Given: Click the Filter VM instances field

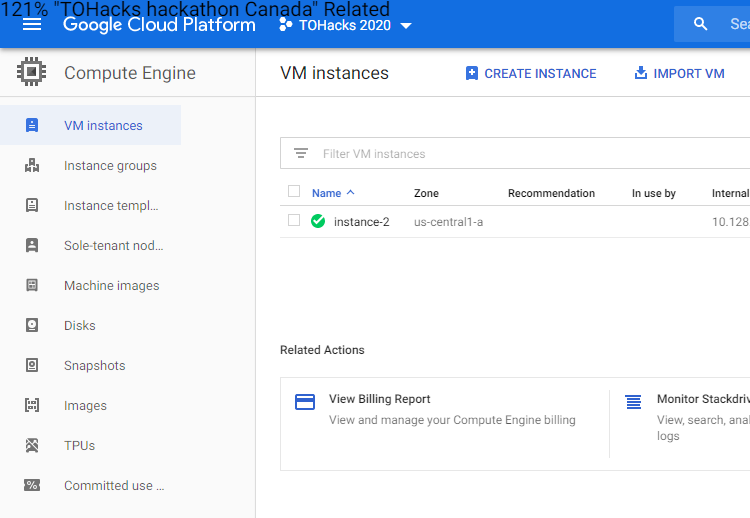Looking at the screenshot, I should (500, 154).
